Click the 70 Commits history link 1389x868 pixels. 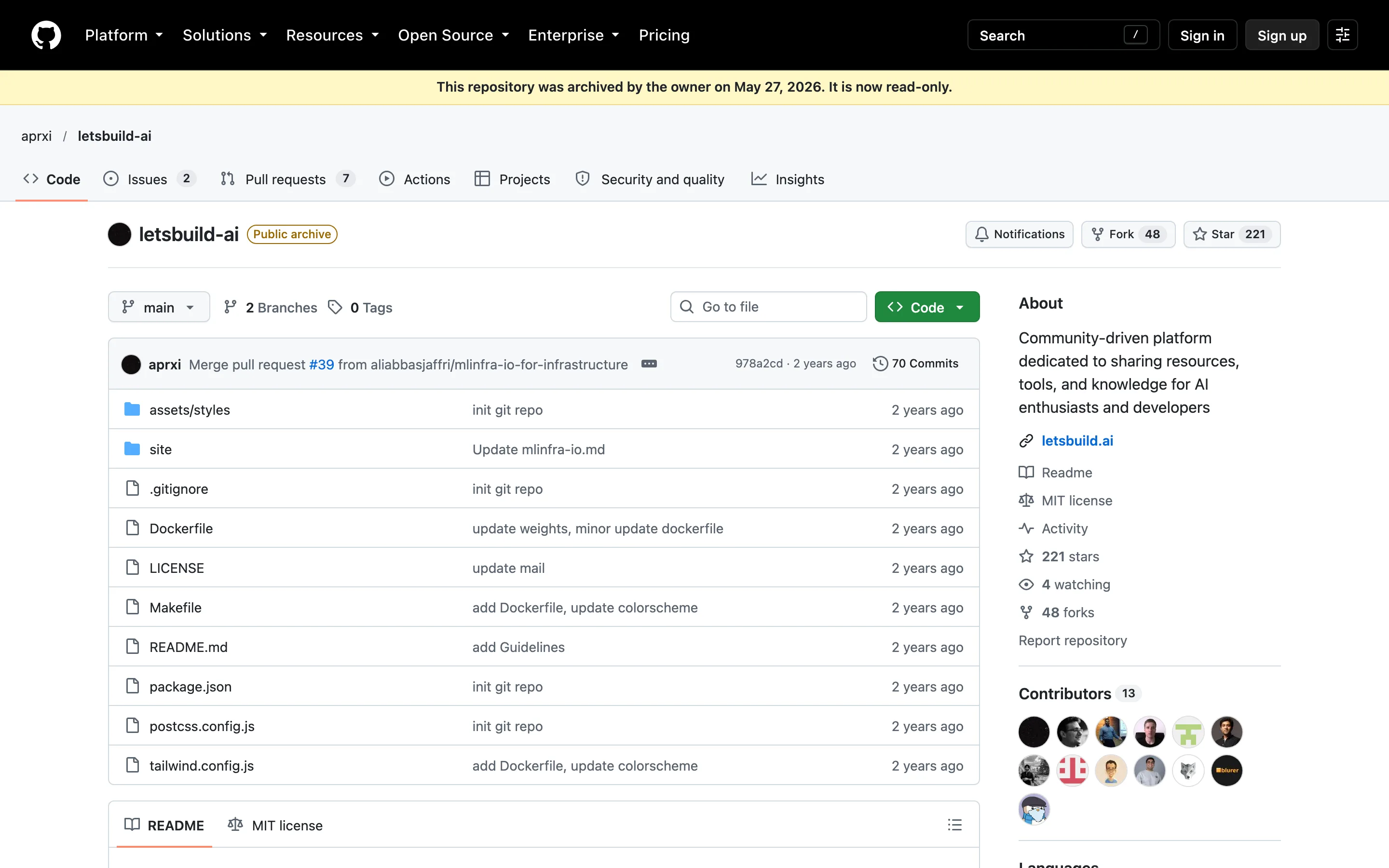[x=915, y=364]
